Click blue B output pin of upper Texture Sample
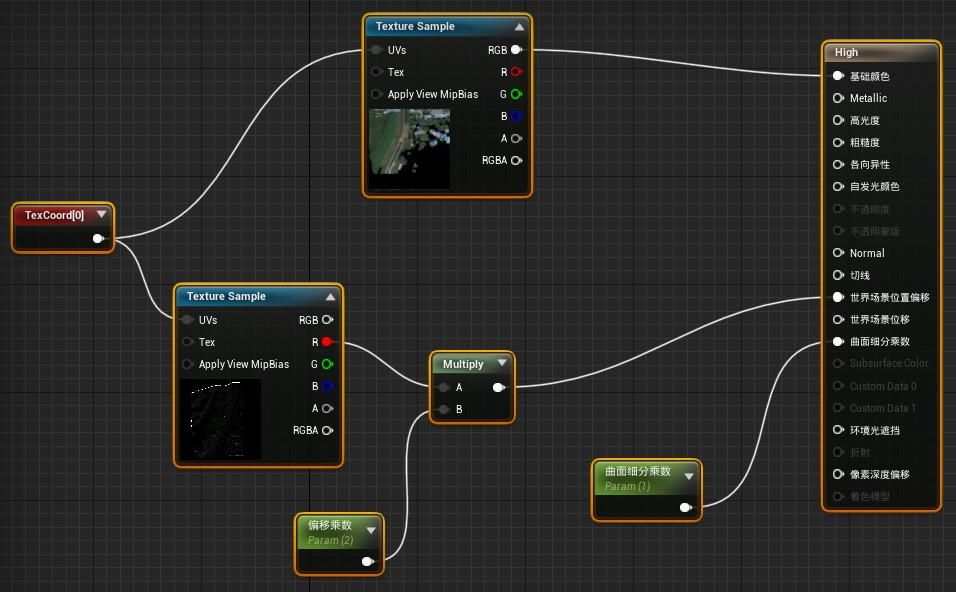956x592 pixels. tap(516, 116)
